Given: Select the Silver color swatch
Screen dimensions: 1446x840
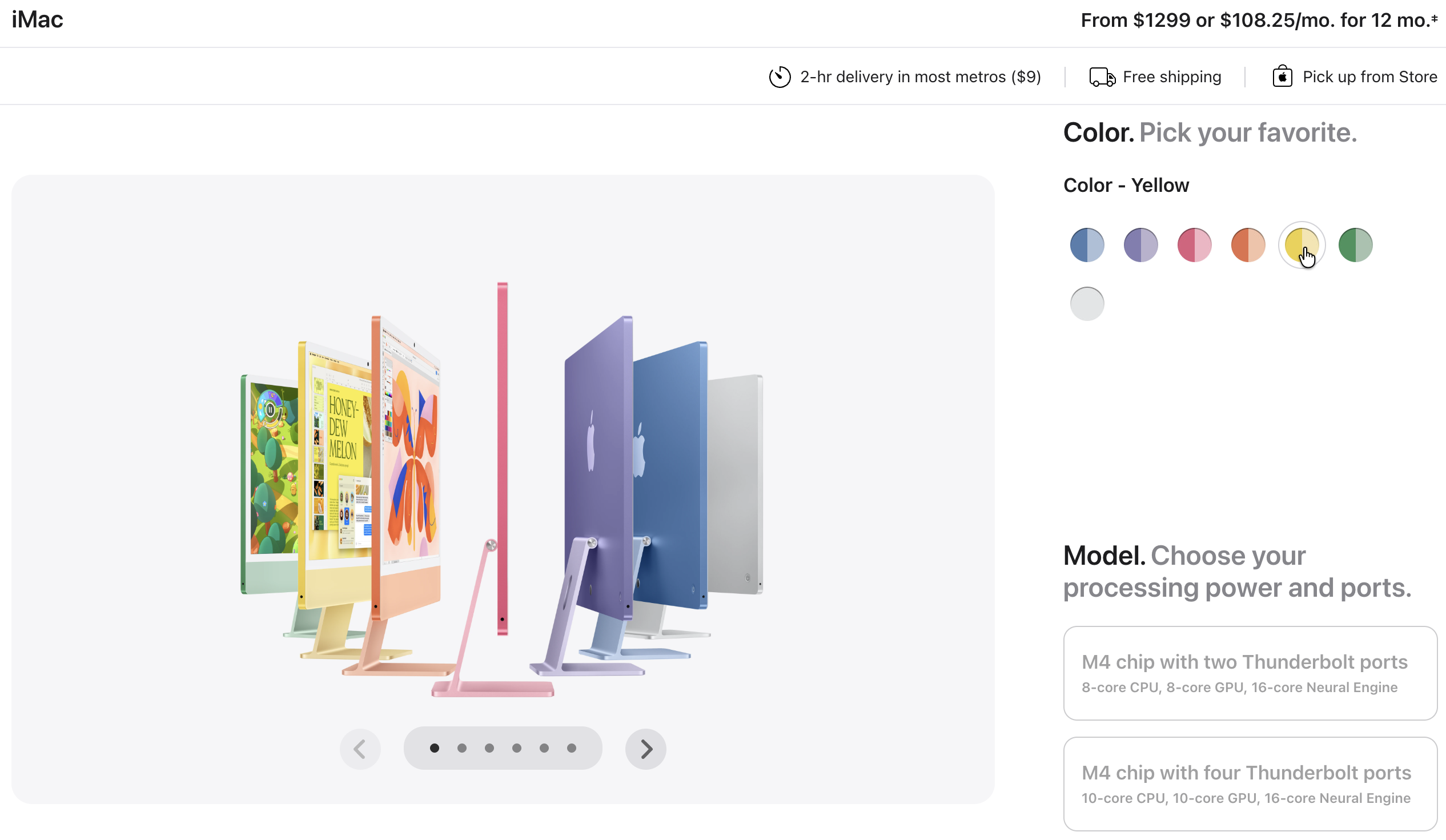Looking at the screenshot, I should [1087, 304].
